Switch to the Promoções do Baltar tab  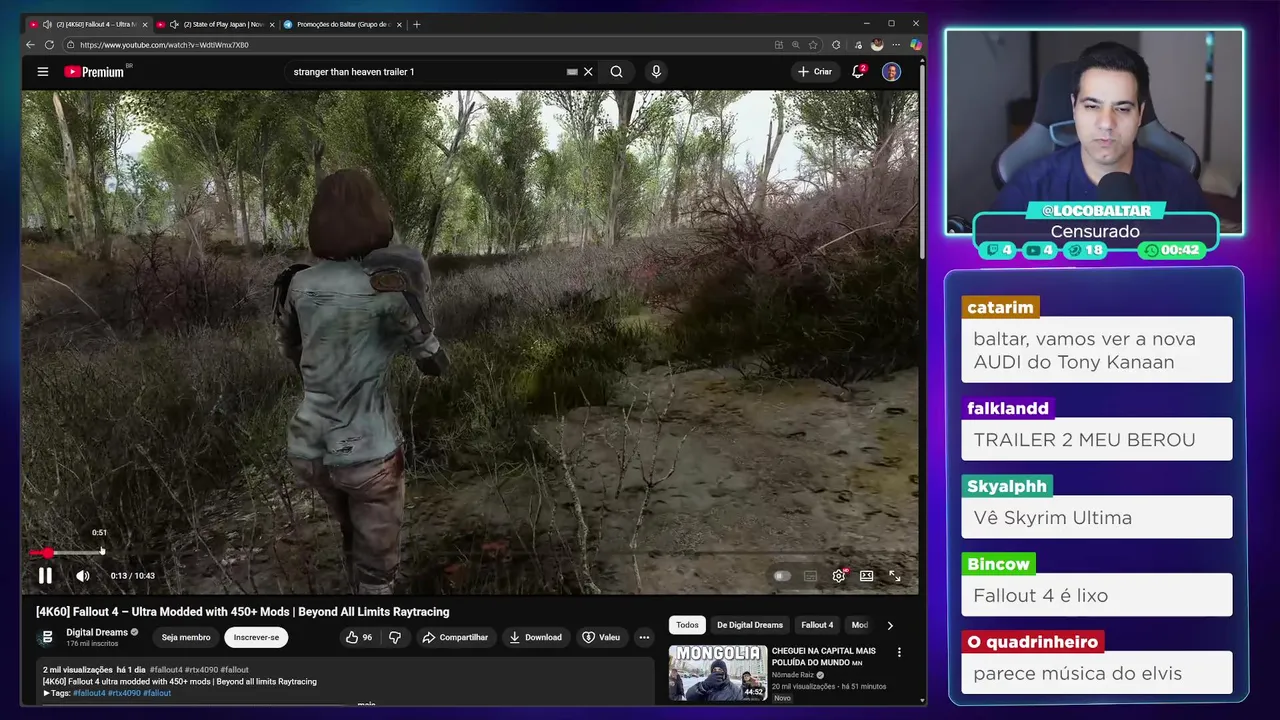point(343,24)
